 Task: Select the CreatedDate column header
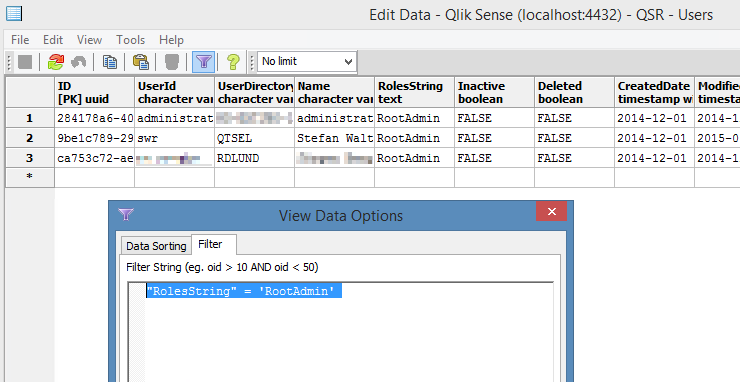coord(655,92)
